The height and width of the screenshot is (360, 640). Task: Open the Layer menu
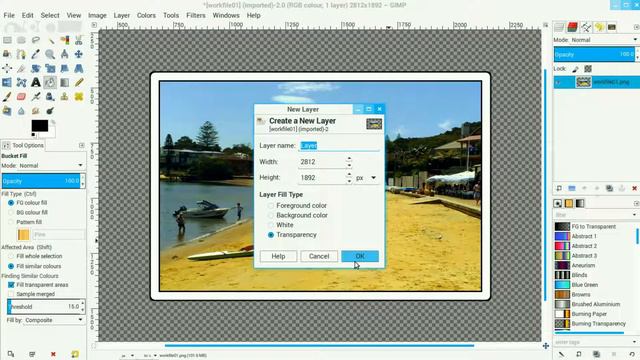122,15
